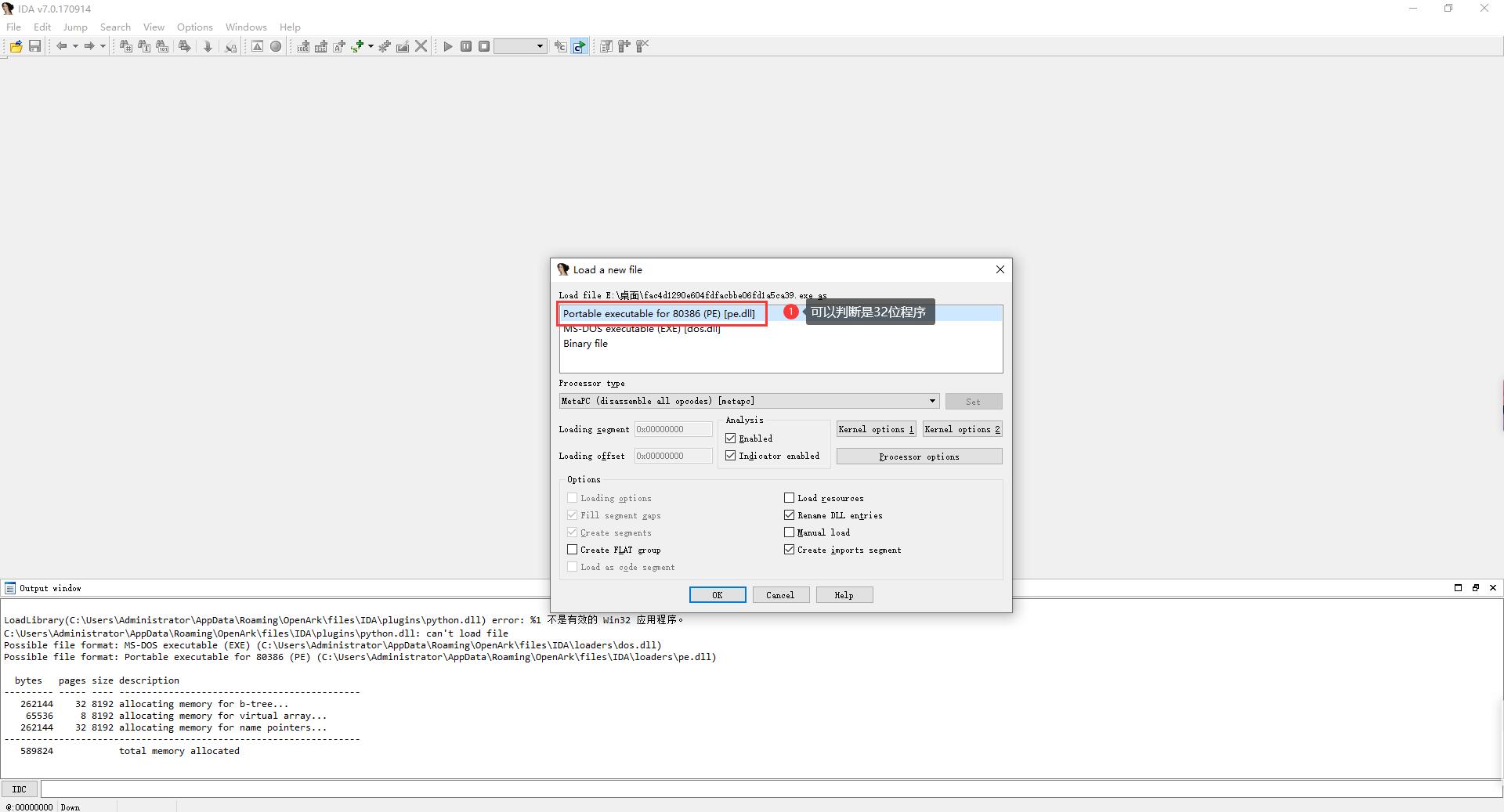The height and width of the screenshot is (812, 1504).
Task: Click the asterisk toolbar icon
Action: click(x=384, y=46)
